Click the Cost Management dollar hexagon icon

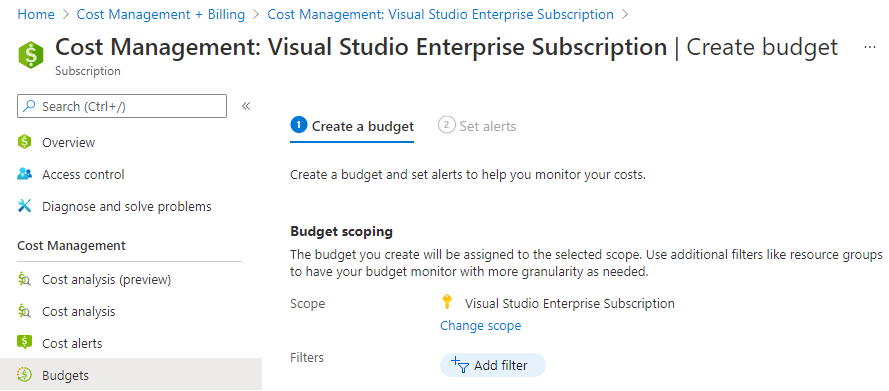pyautogui.click(x=31, y=55)
